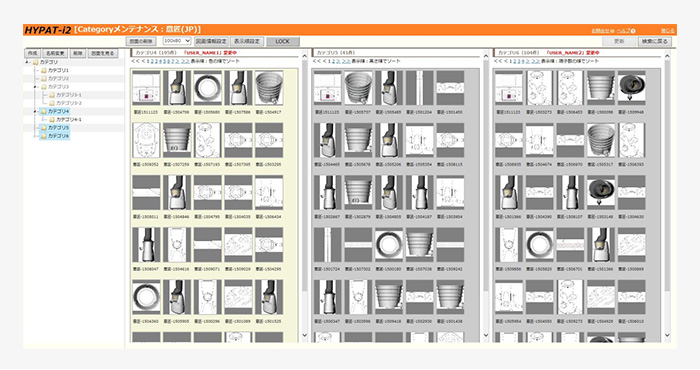The width and height of the screenshot is (700, 370).
Task: Select thumbnail 意匠1511123 in カテゴリ4 pane
Action: 146,88
